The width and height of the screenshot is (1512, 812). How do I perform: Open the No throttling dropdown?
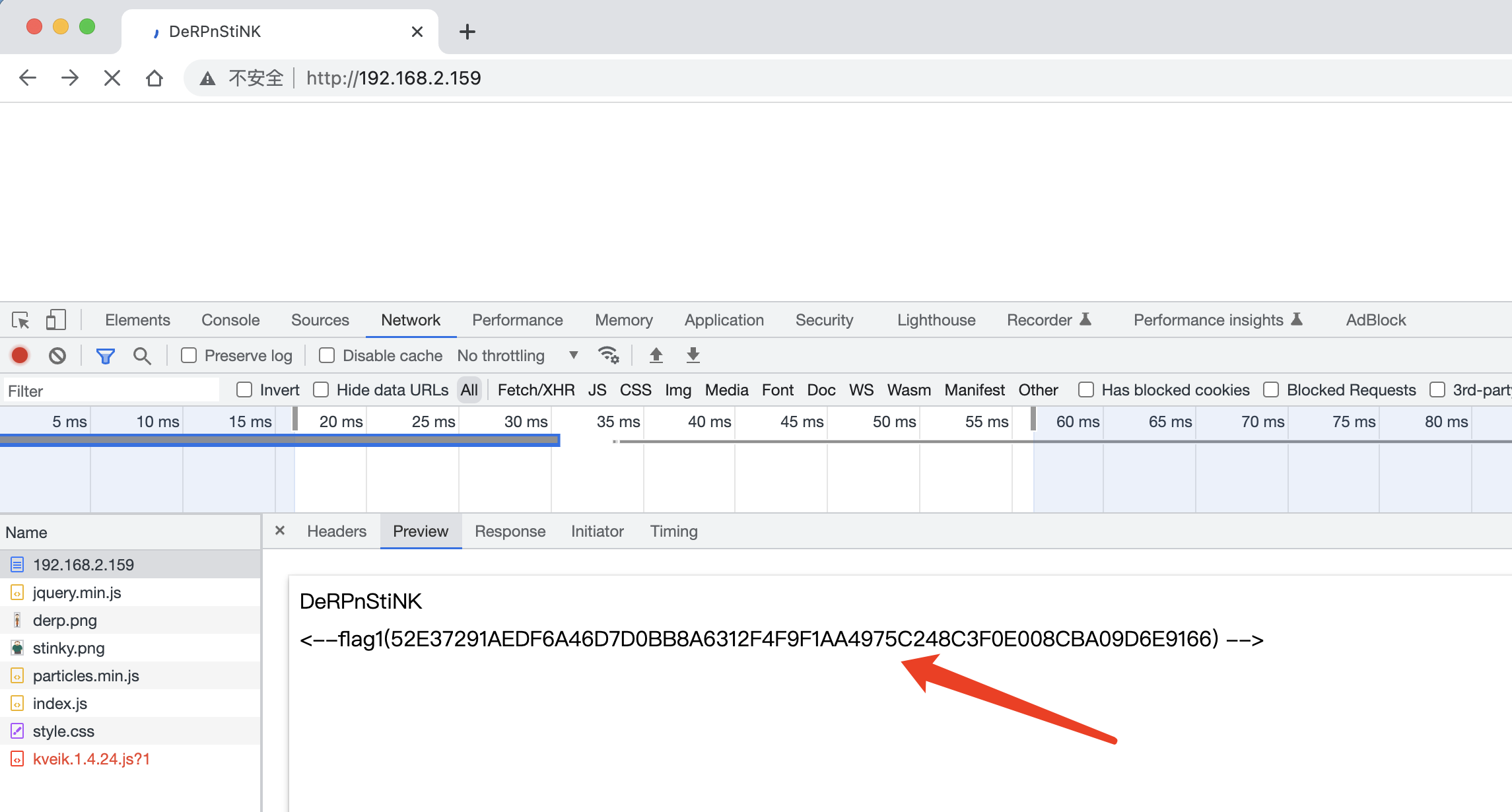click(517, 356)
